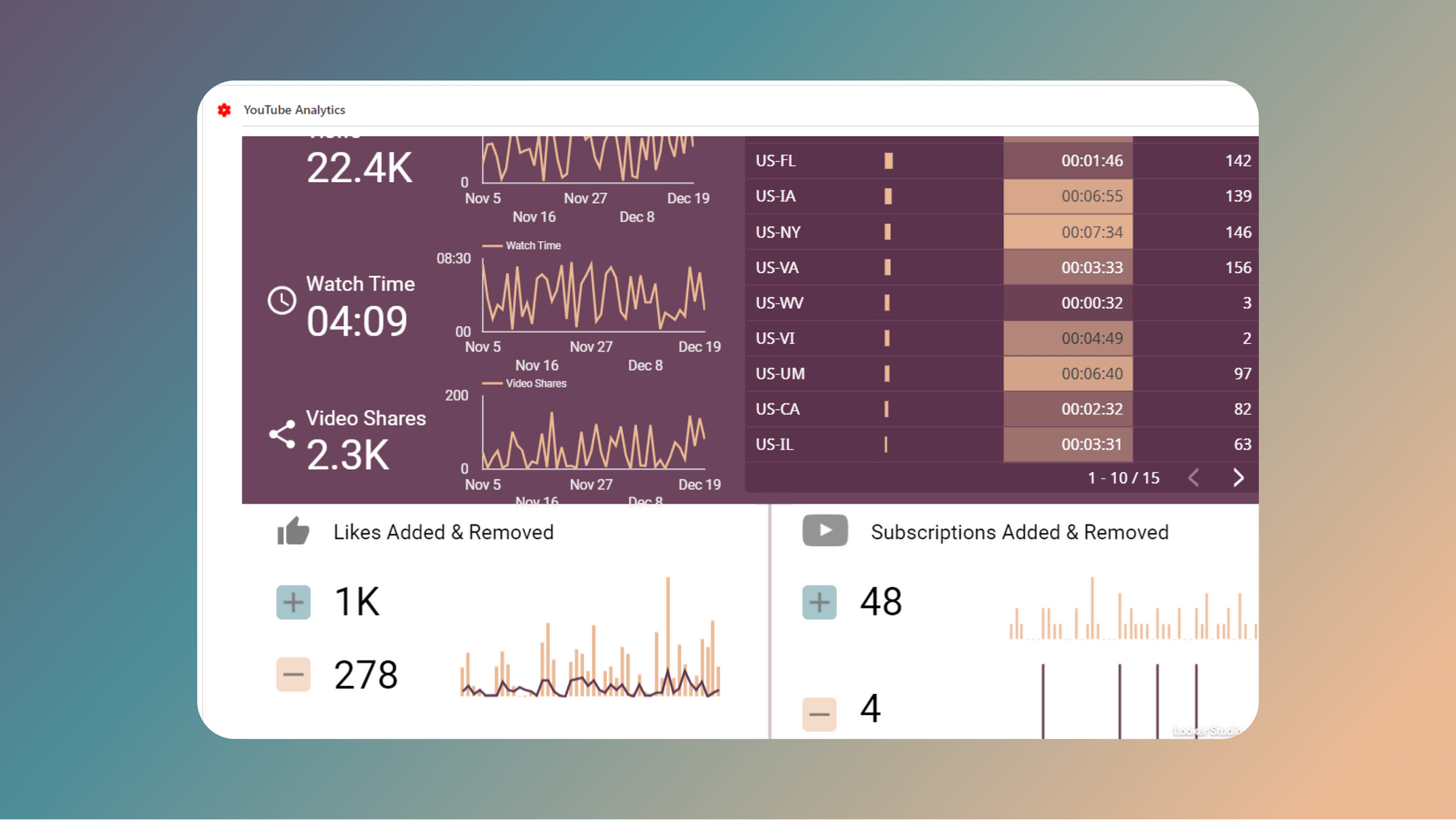
Task: Click the YouTube Analytics header title
Action: point(294,110)
